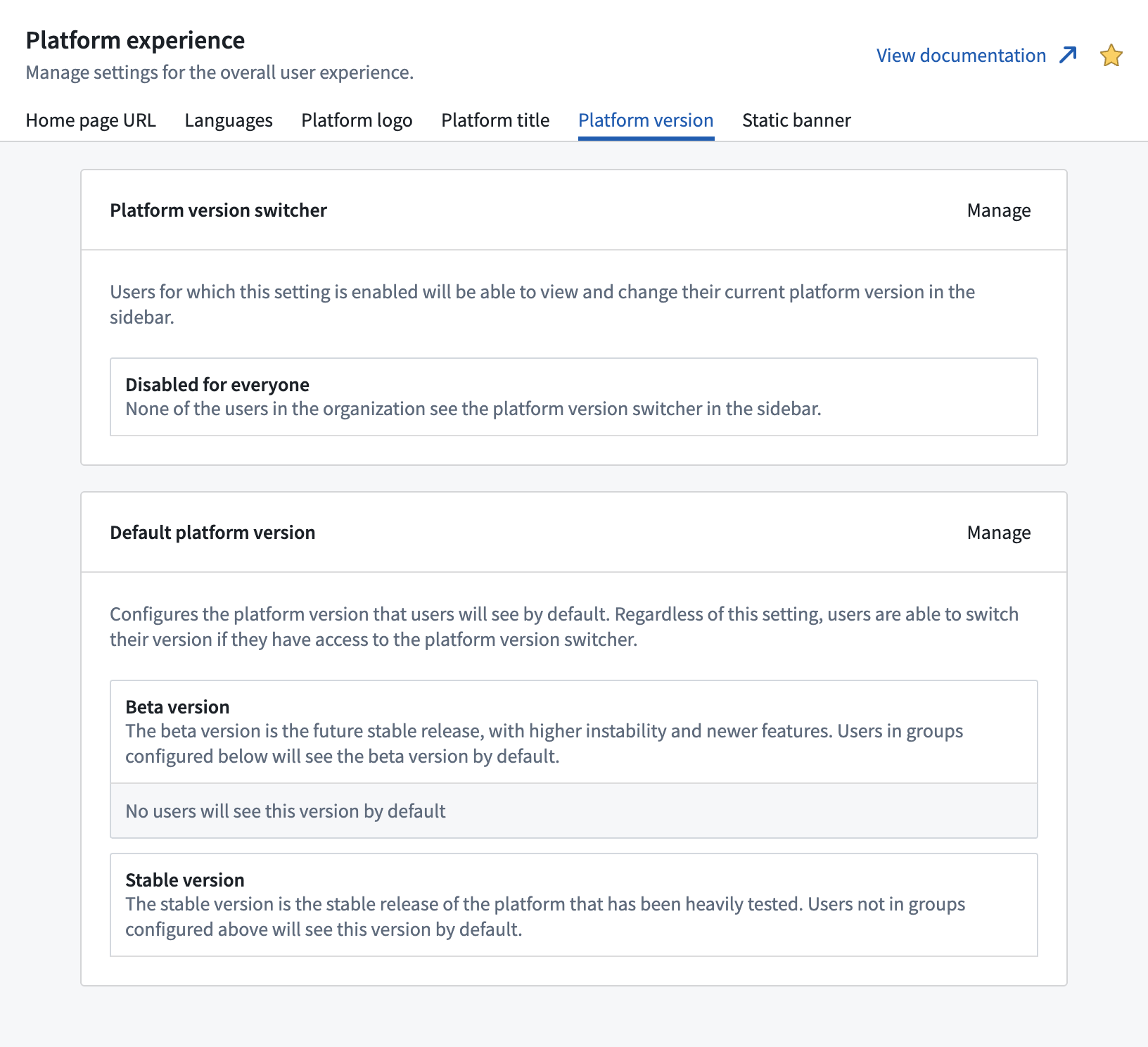
Task: Click the Stable version heading
Action: point(184,880)
